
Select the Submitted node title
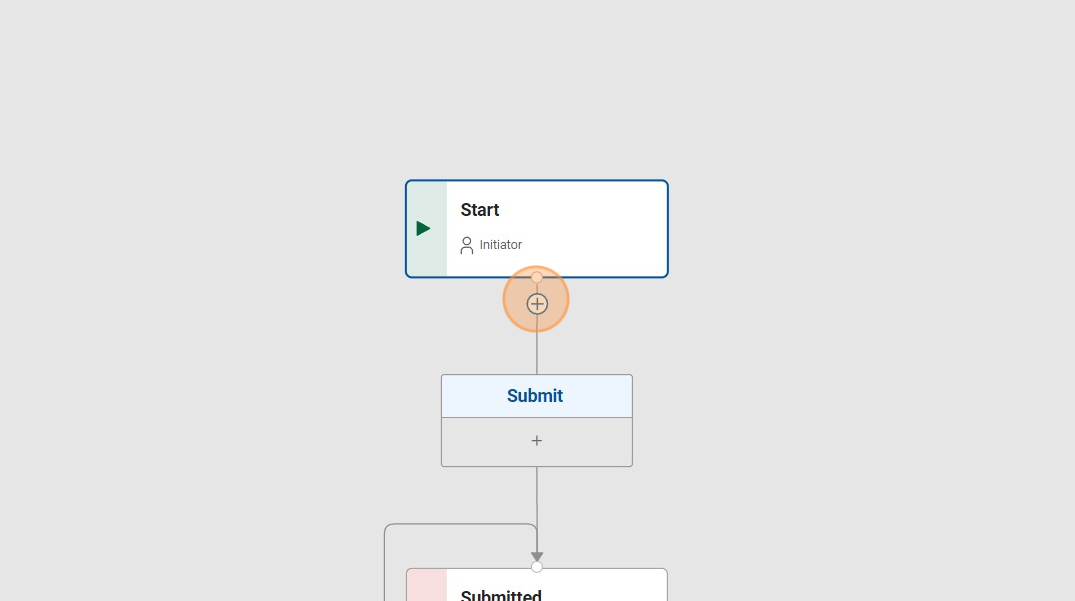(501, 595)
